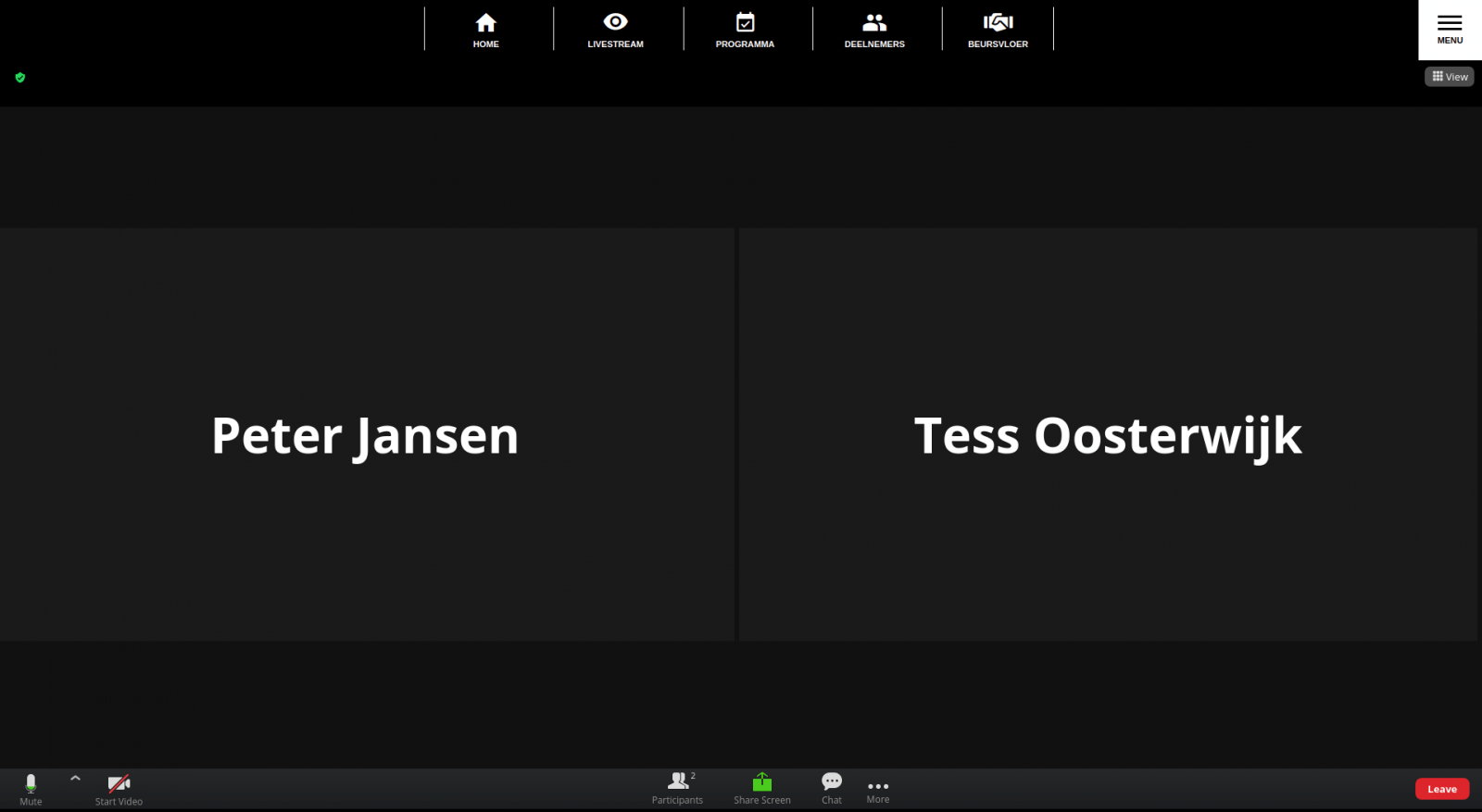
Task: Open the Chat panel
Action: [832, 788]
